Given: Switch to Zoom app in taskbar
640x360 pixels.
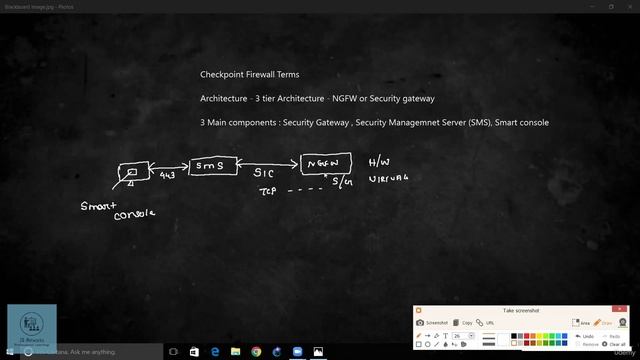Looking at the screenshot, I should [298, 352].
